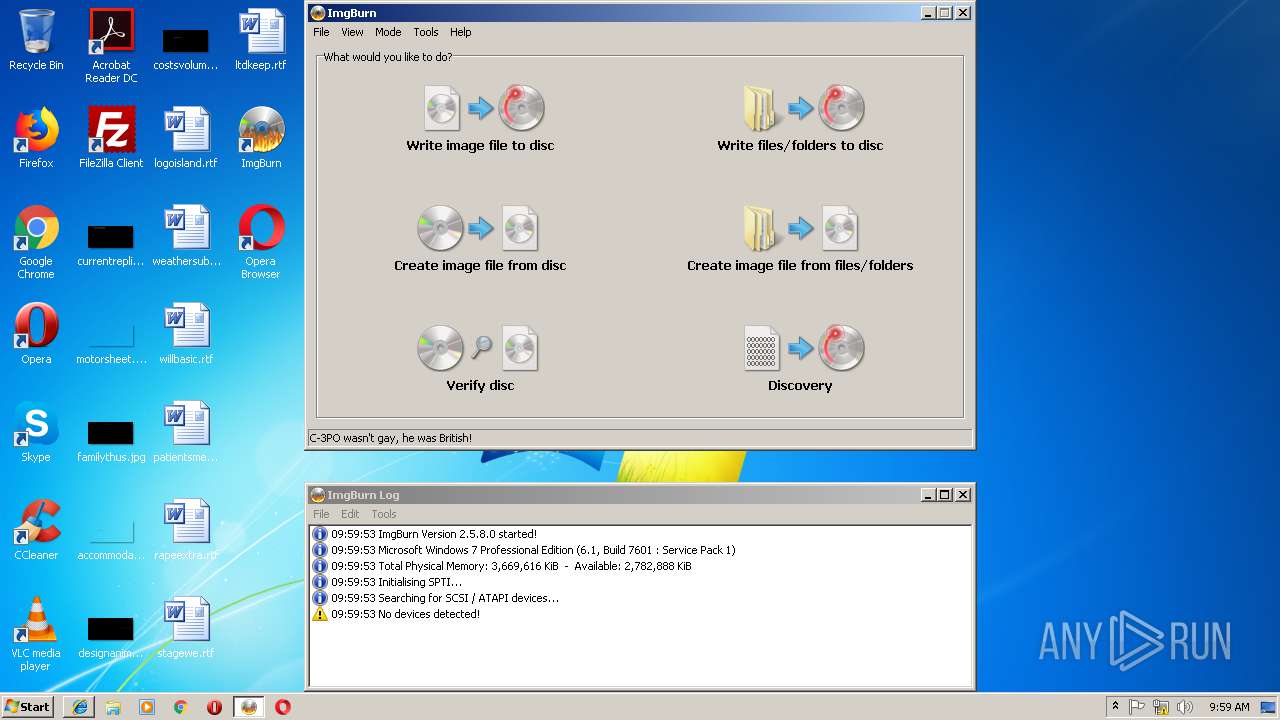The width and height of the screenshot is (1280, 720).
Task: Open File menu in ImgBurn Log window
Action: pos(321,514)
